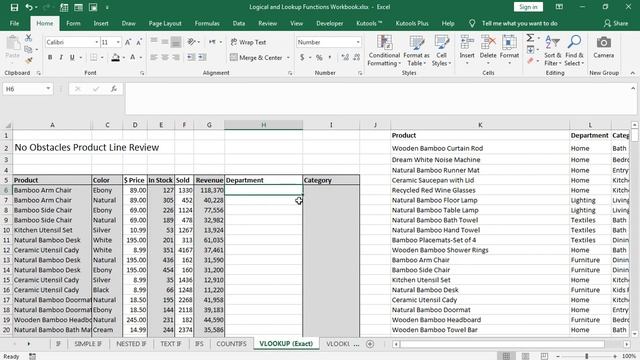
Task: Click the Accounting dollar format icon
Action: click(302, 58)
